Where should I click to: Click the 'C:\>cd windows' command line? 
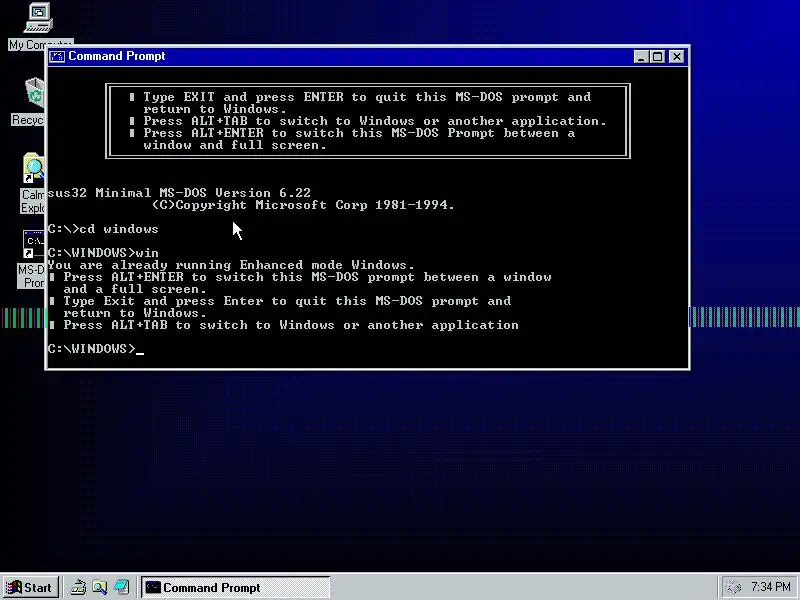click(x=103, y=229)
